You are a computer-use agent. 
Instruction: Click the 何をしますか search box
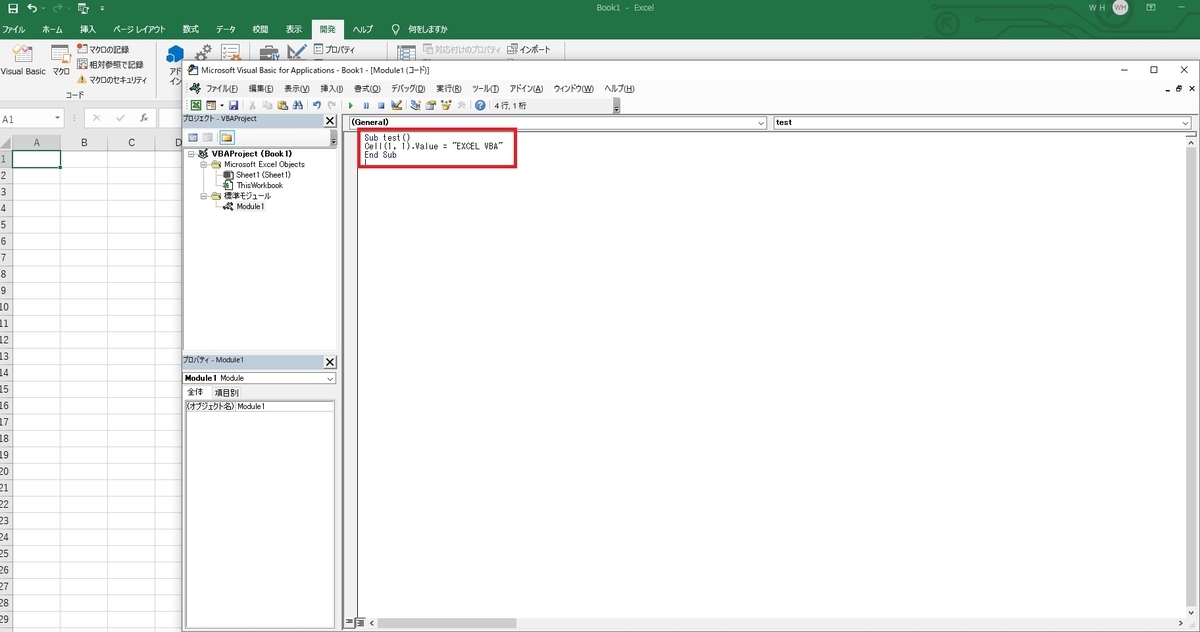(426, 30)
